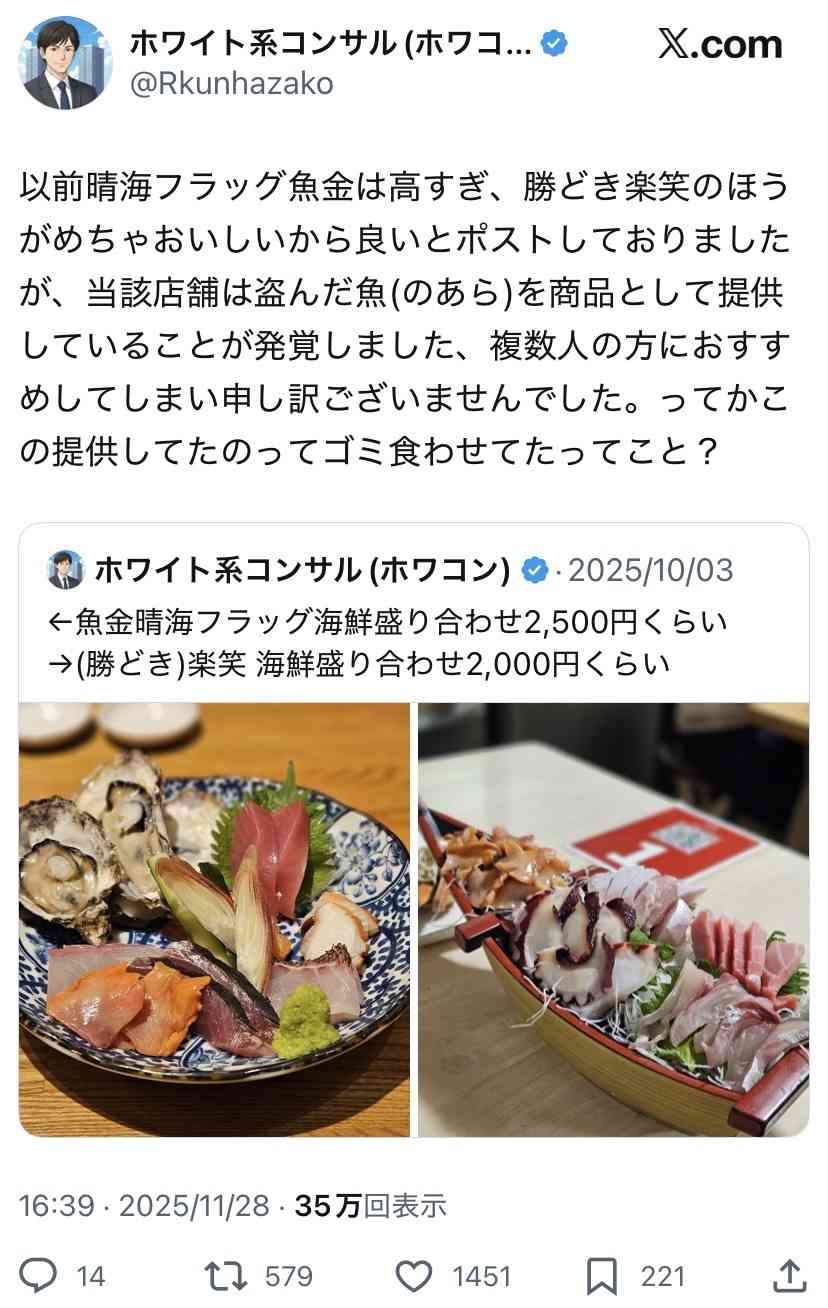Tap the share upload icon
Screen dimensions: 828x1308
[790, 1275]
